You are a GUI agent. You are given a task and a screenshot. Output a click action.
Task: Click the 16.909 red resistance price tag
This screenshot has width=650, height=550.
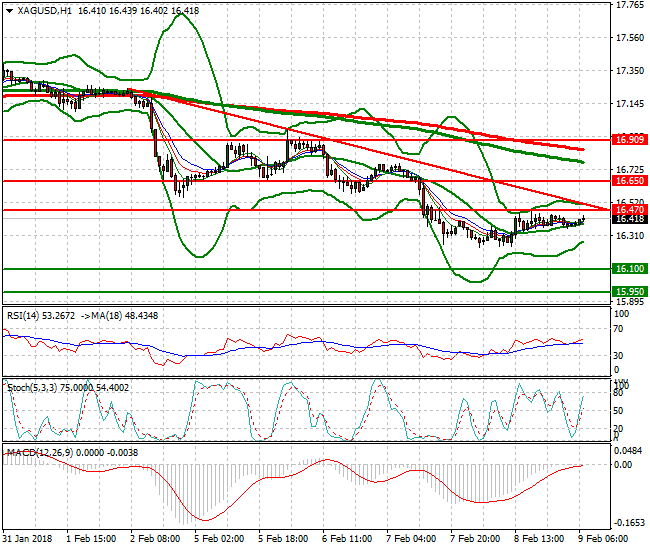click(x=629, y=140)
